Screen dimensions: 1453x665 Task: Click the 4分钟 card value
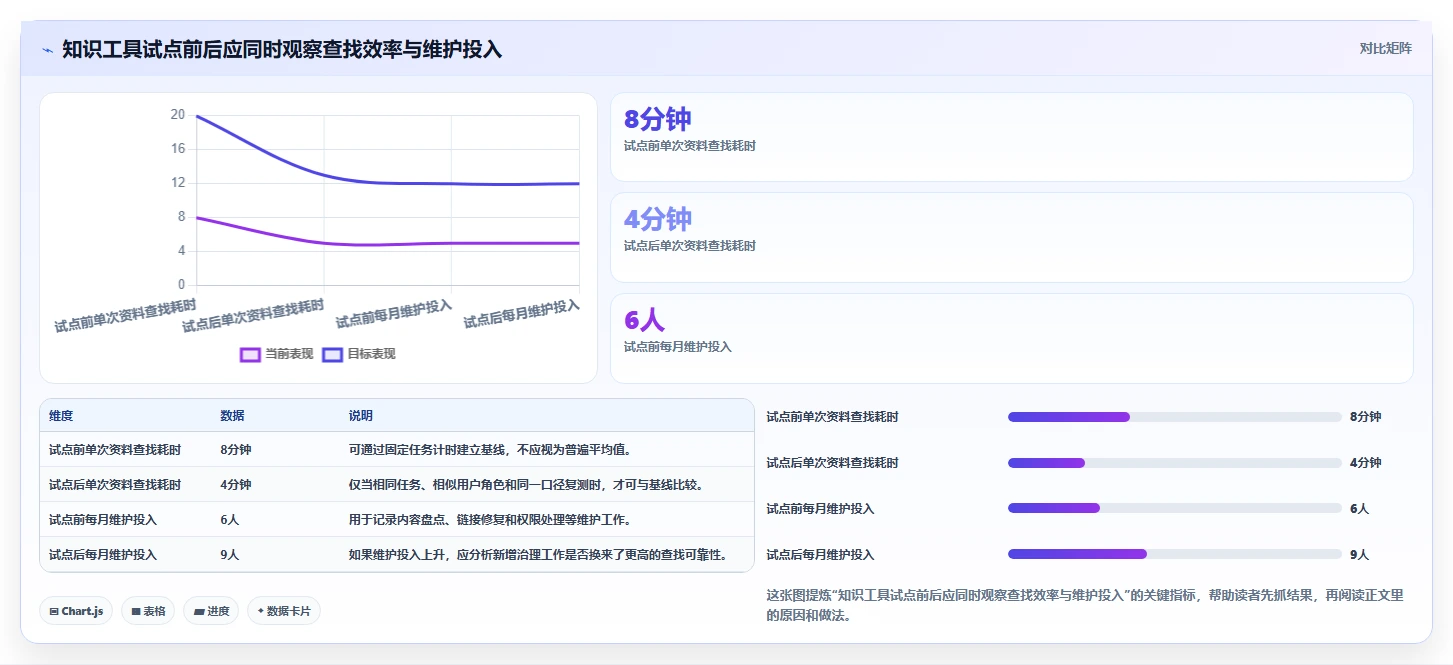click(657, 219)
